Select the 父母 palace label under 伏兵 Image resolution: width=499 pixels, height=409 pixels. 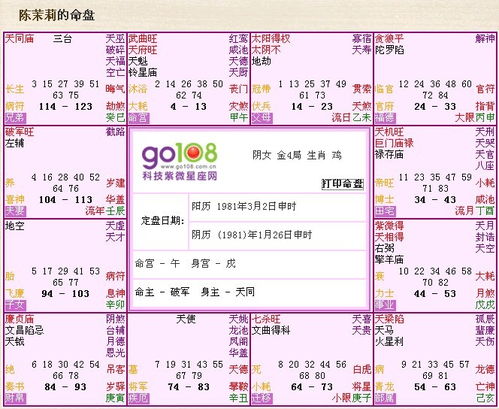pos(262,118)
